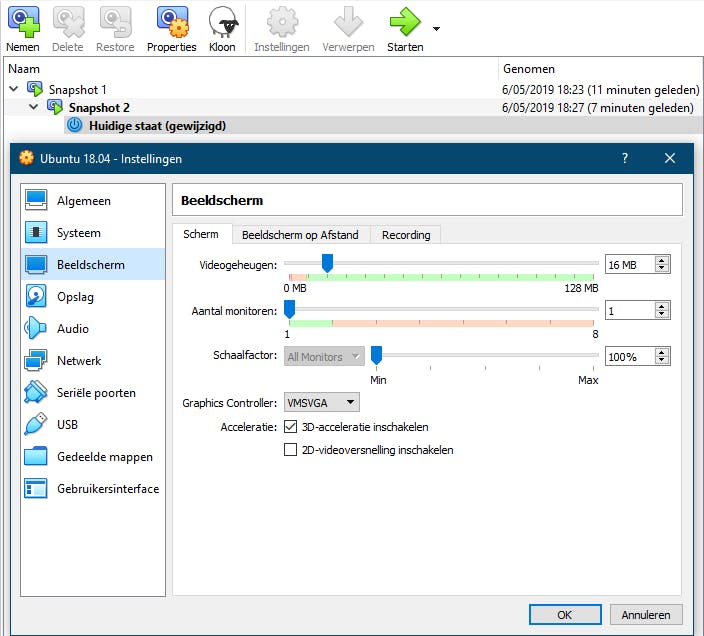Increase monitor count with up spinner

pos(662,306)
